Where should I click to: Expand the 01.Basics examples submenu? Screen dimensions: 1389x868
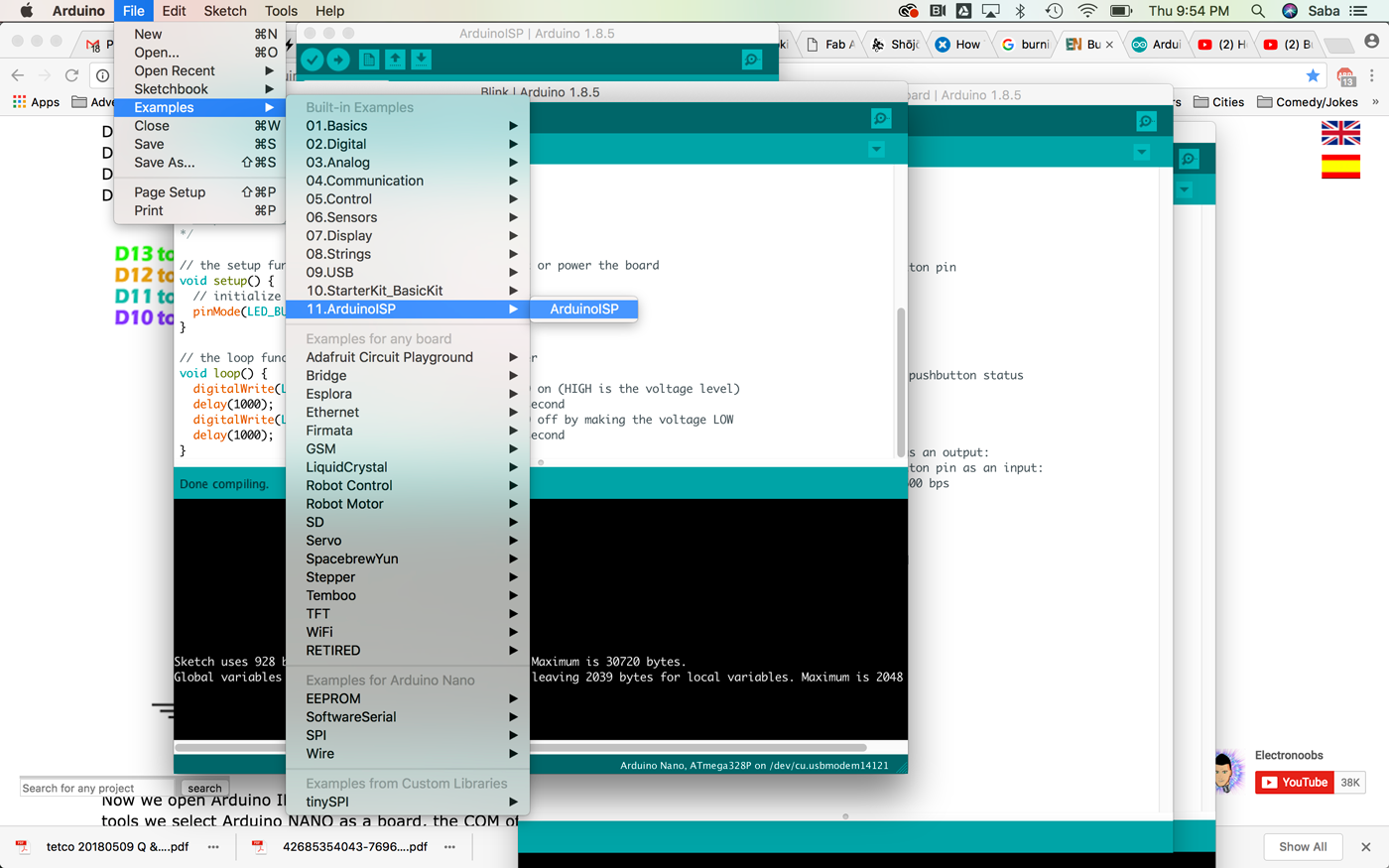tap(407, 126)
